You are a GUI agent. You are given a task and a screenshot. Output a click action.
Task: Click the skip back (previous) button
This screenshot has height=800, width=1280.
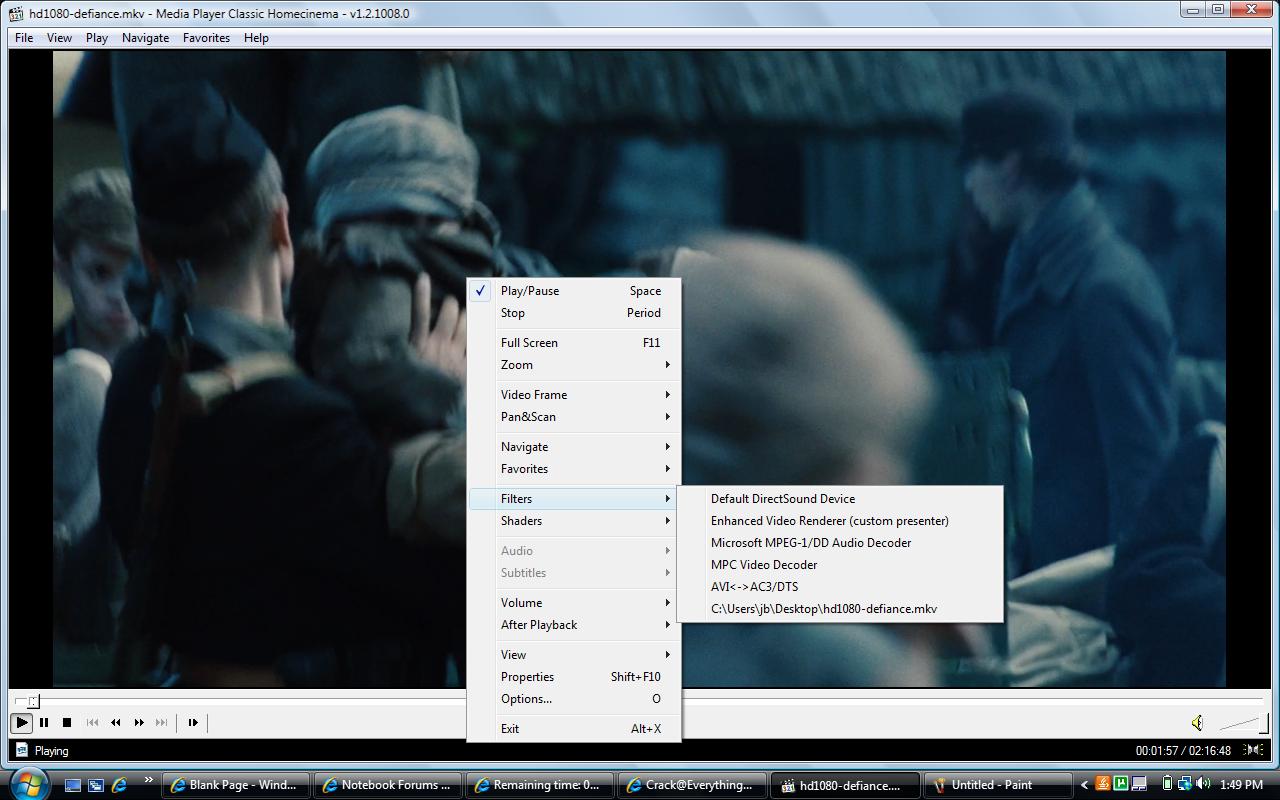(x=93, y=722)
